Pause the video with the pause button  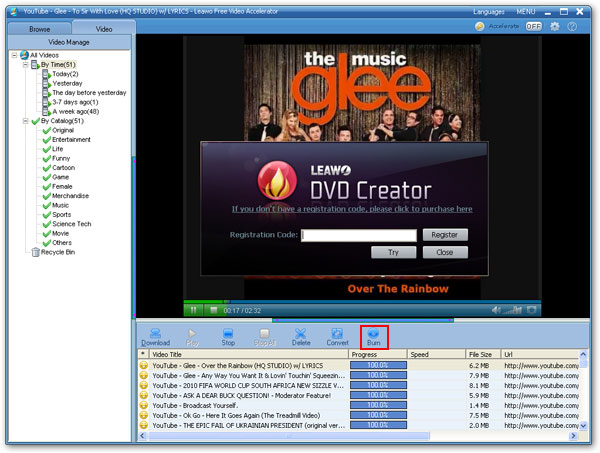pyautogui.click(x=193, y=310)
